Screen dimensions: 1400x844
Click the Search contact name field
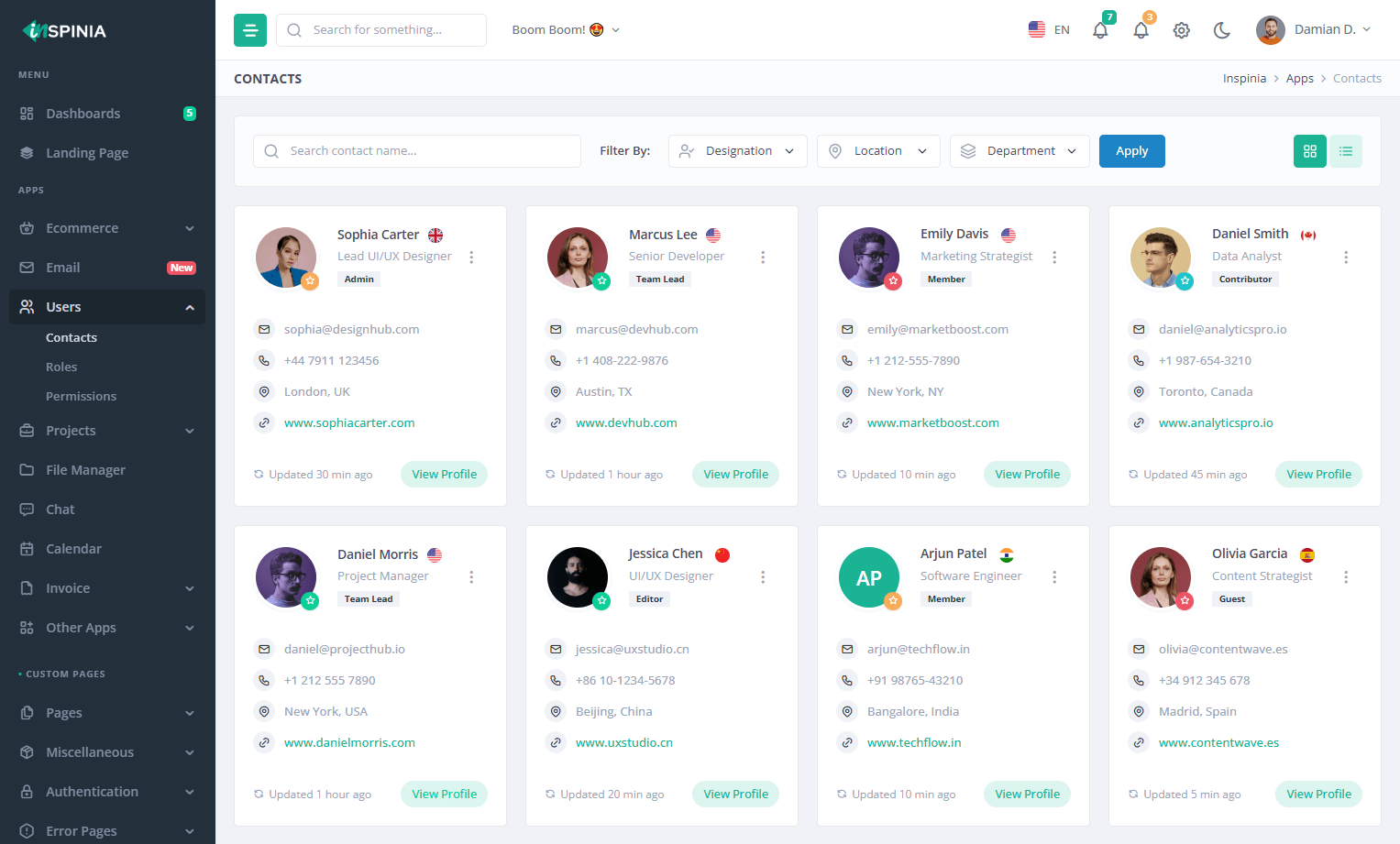coord(417,151)
